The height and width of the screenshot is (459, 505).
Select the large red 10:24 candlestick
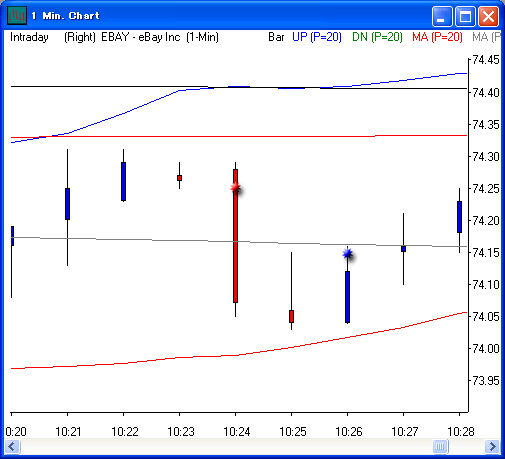[235, 236]
